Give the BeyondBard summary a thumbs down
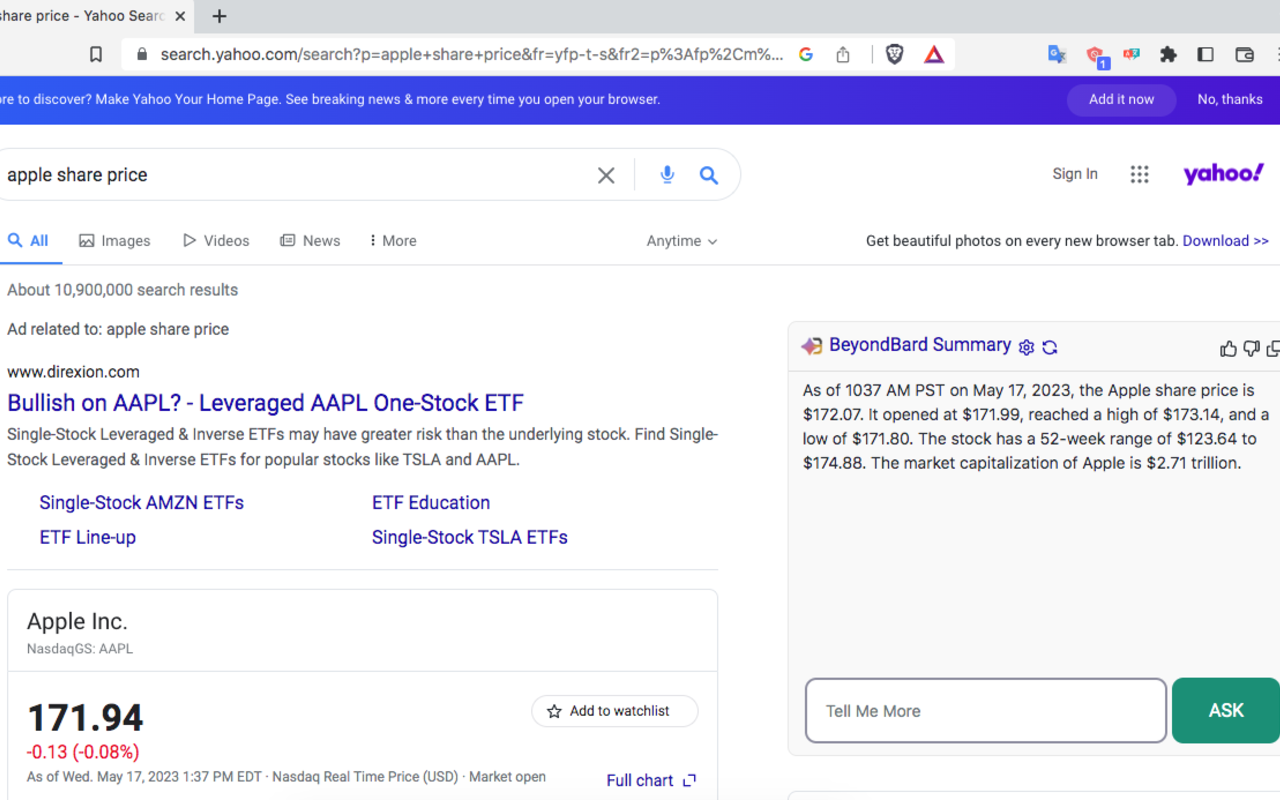 [1251, 348]
